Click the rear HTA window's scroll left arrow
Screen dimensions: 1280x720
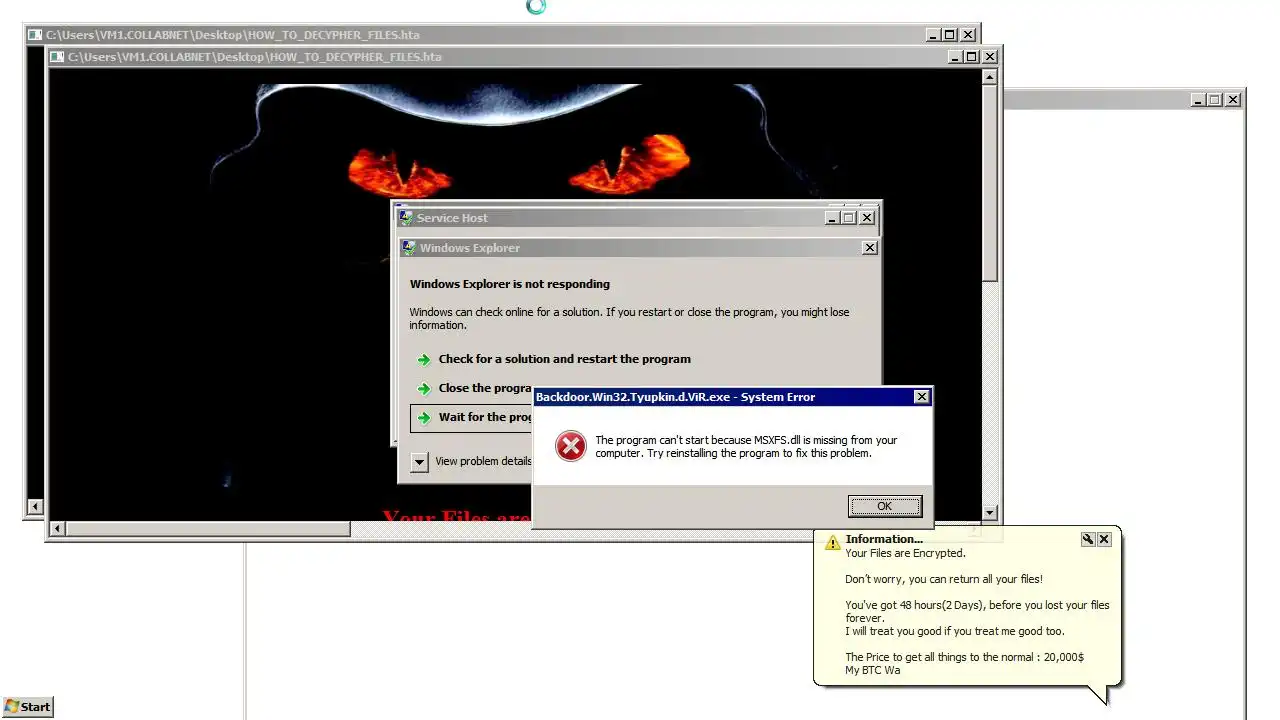pyautogui.click(x=35, y=507)
